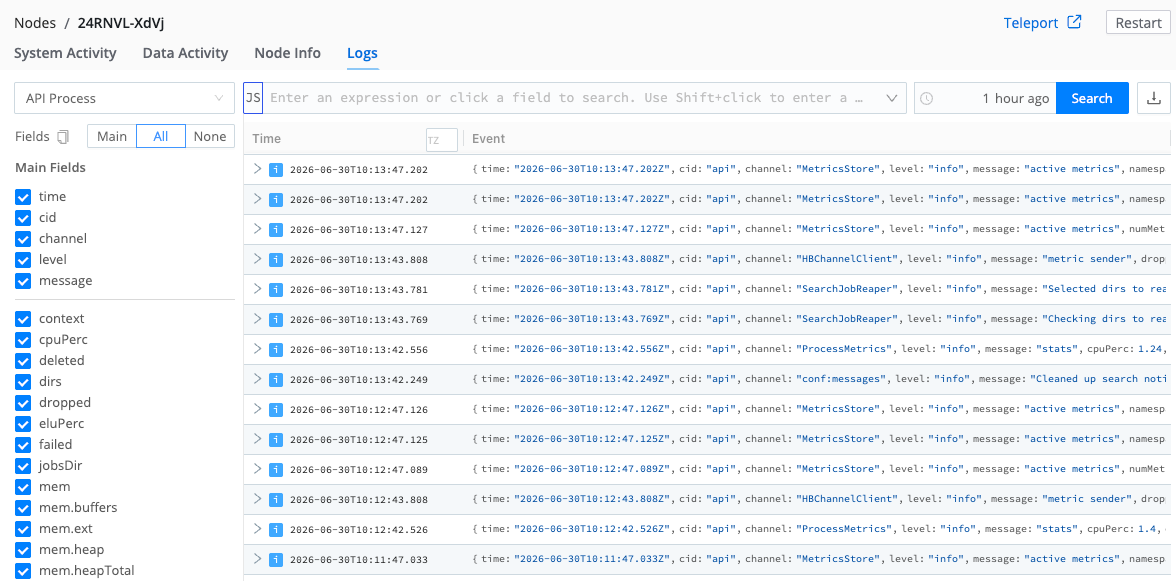Select All fields option
1176x581 pixels.
click(160, 136)
